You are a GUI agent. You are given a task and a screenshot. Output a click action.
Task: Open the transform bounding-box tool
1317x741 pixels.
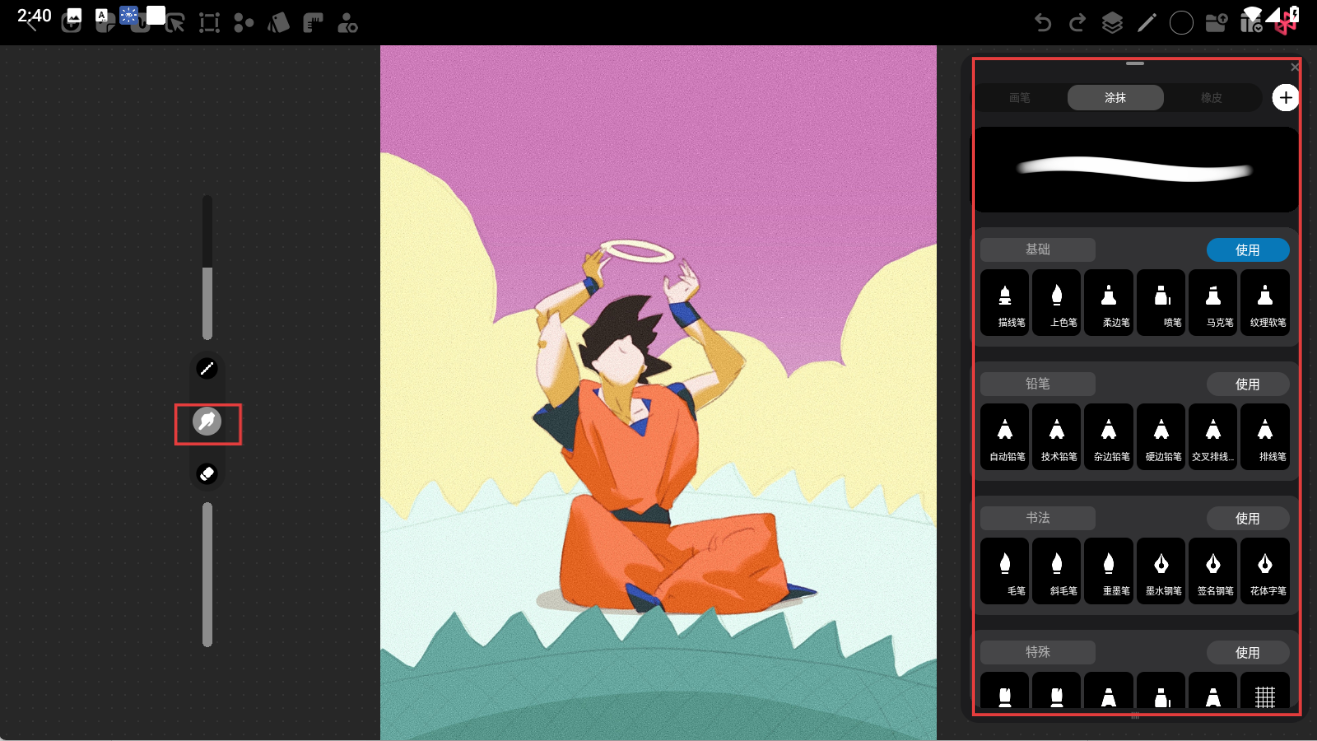coord(209,23)
